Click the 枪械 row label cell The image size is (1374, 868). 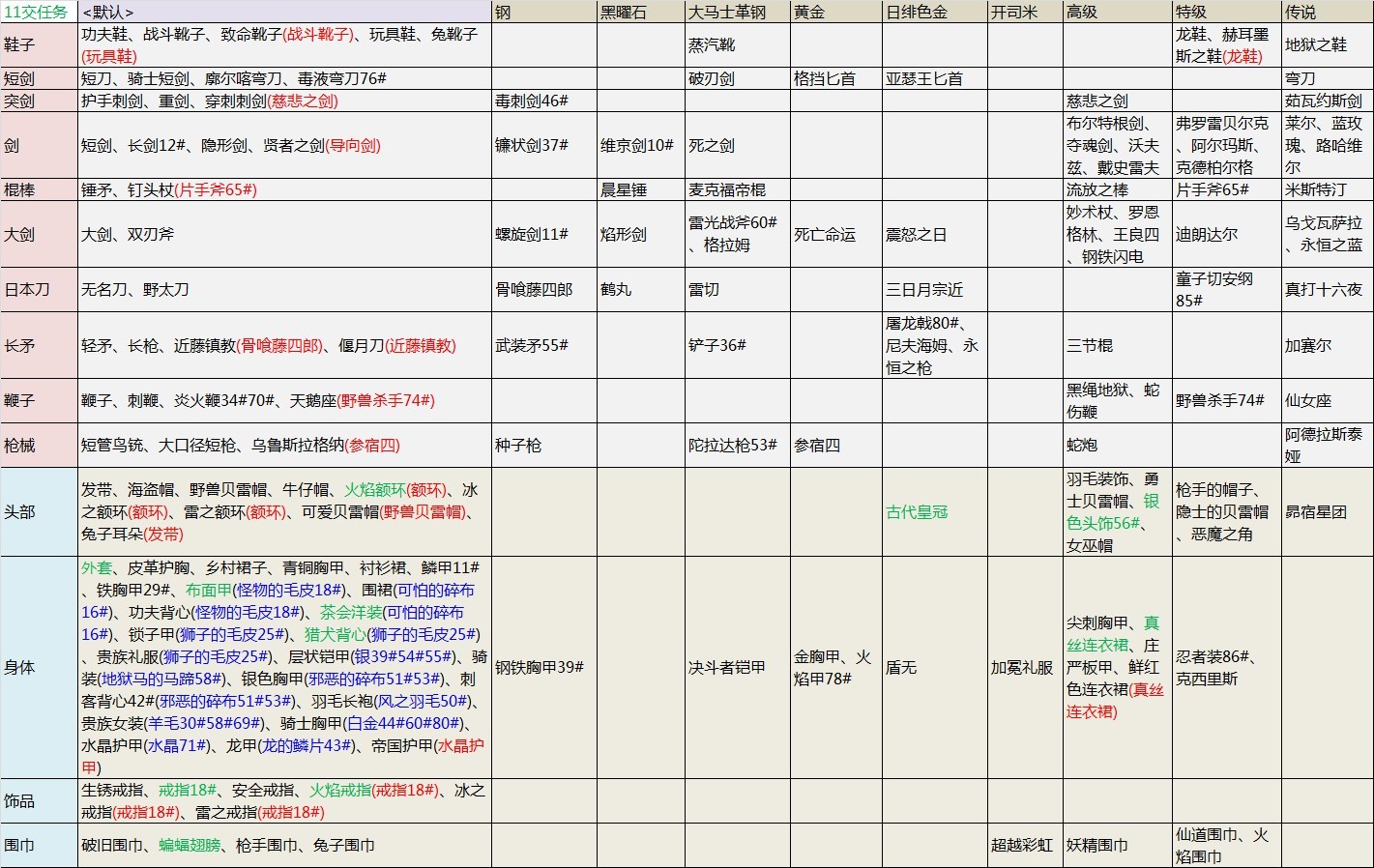(x=19, y=445)
